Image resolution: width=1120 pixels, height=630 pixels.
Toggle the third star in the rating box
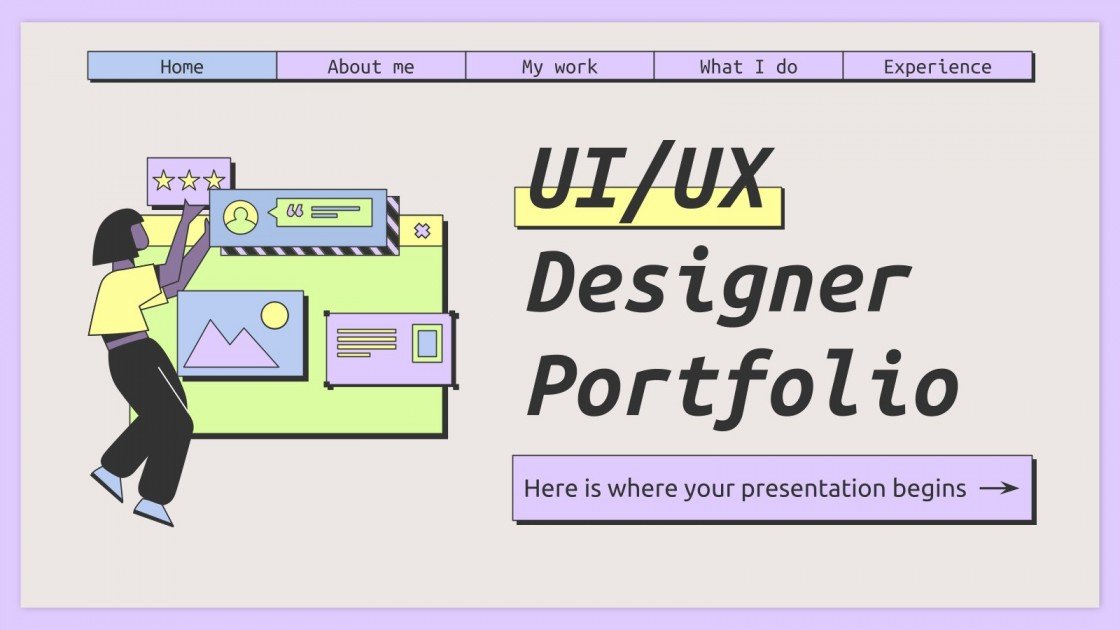[216, 181]
